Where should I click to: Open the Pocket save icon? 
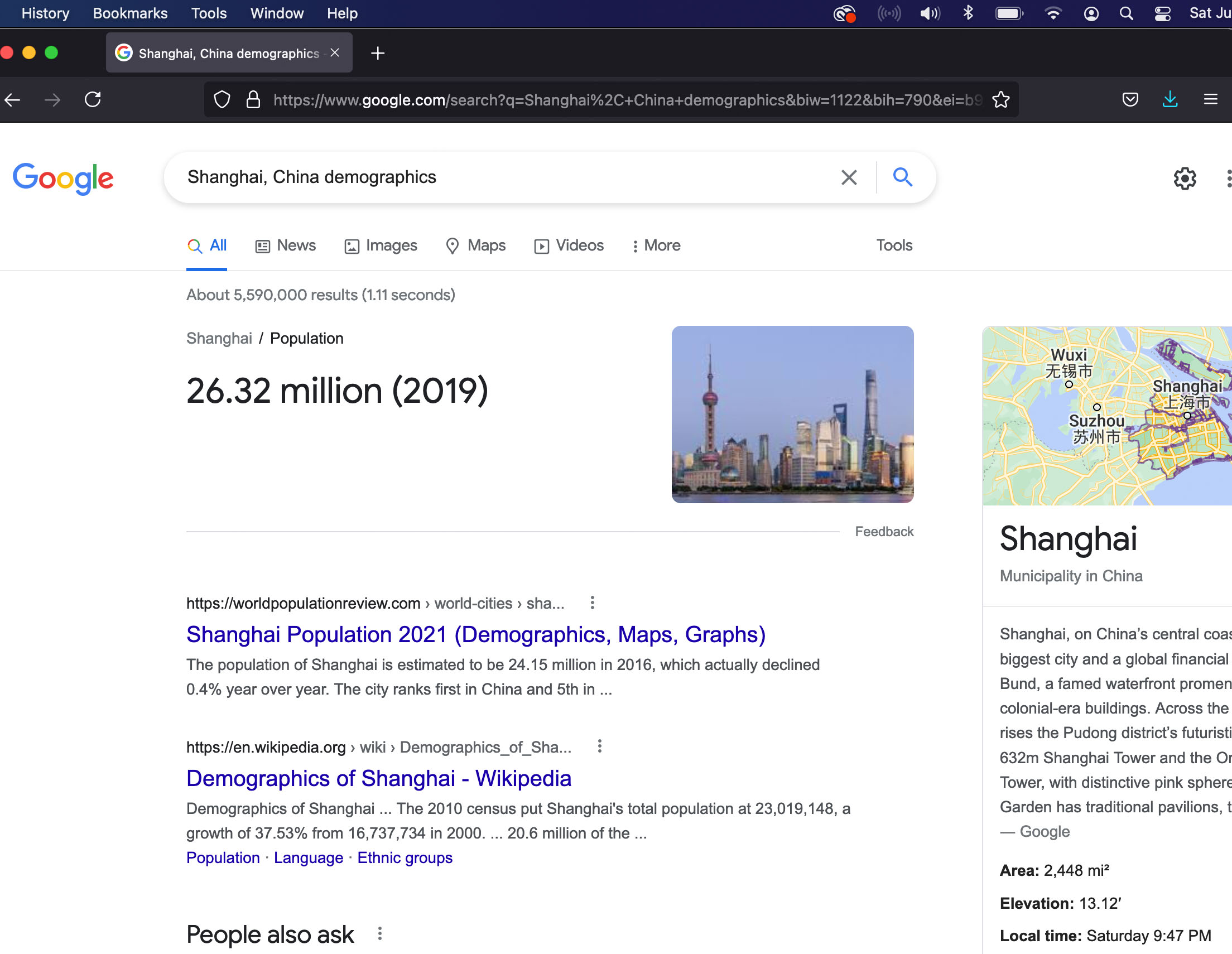point(1130,99)
